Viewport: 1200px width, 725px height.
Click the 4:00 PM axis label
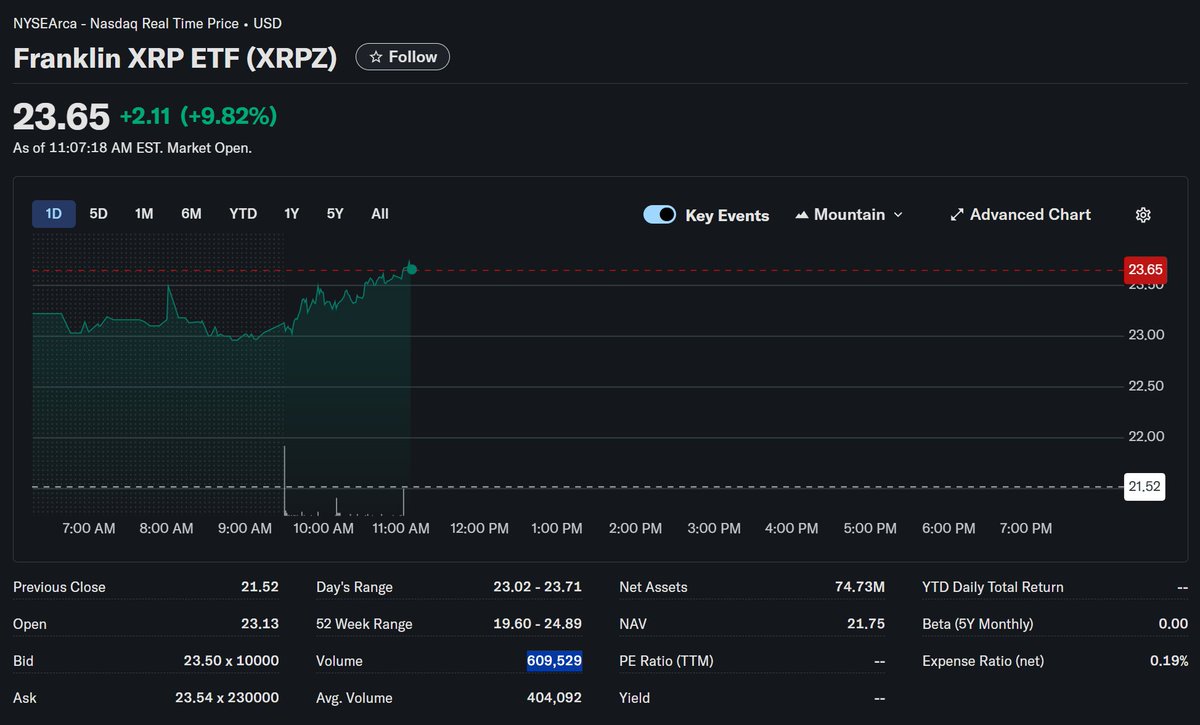pos(792,528)
